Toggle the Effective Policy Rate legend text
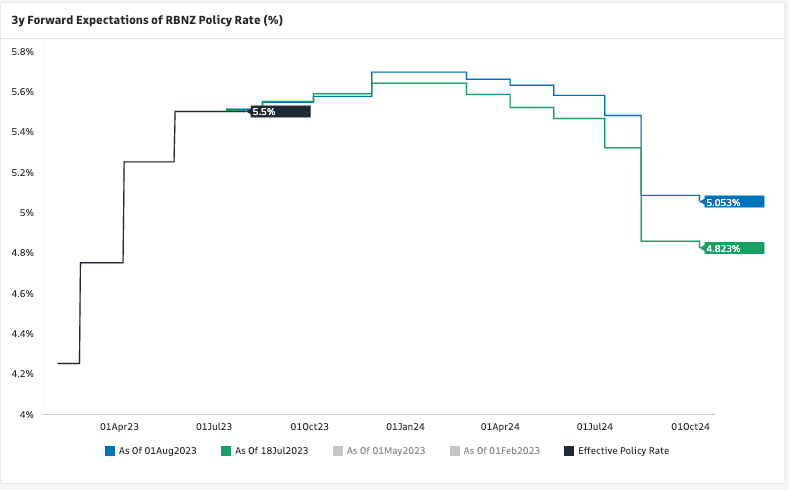Image resolution: width=789 pixels, height=490 pixels. tap(623, 451)
